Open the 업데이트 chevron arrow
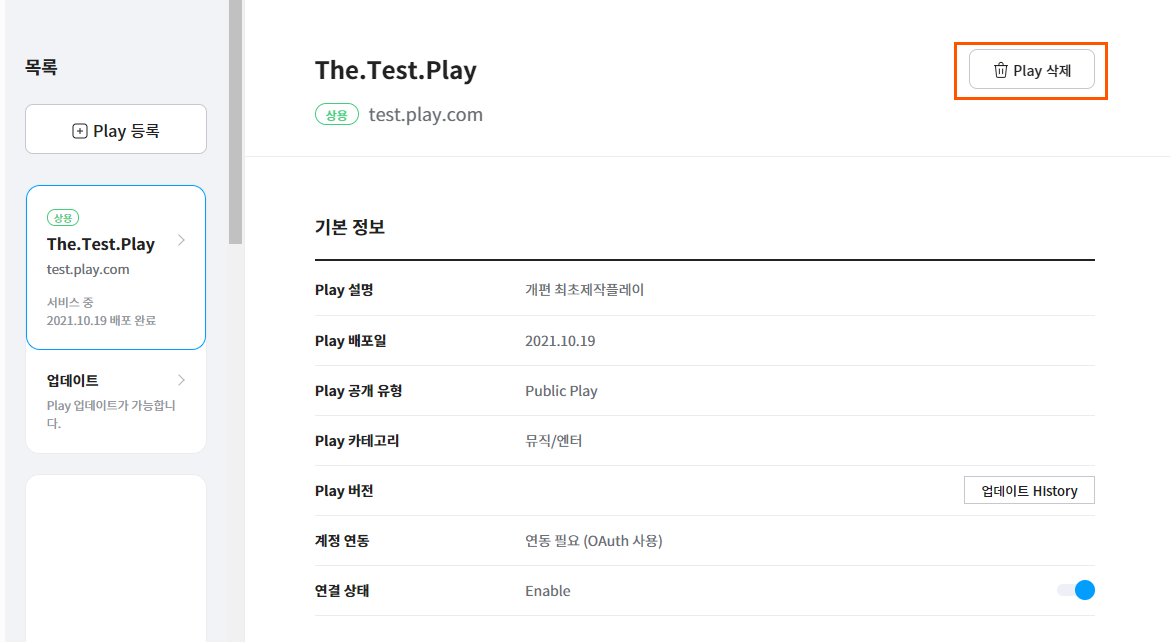1170x642 pixels. pos(181,380)
